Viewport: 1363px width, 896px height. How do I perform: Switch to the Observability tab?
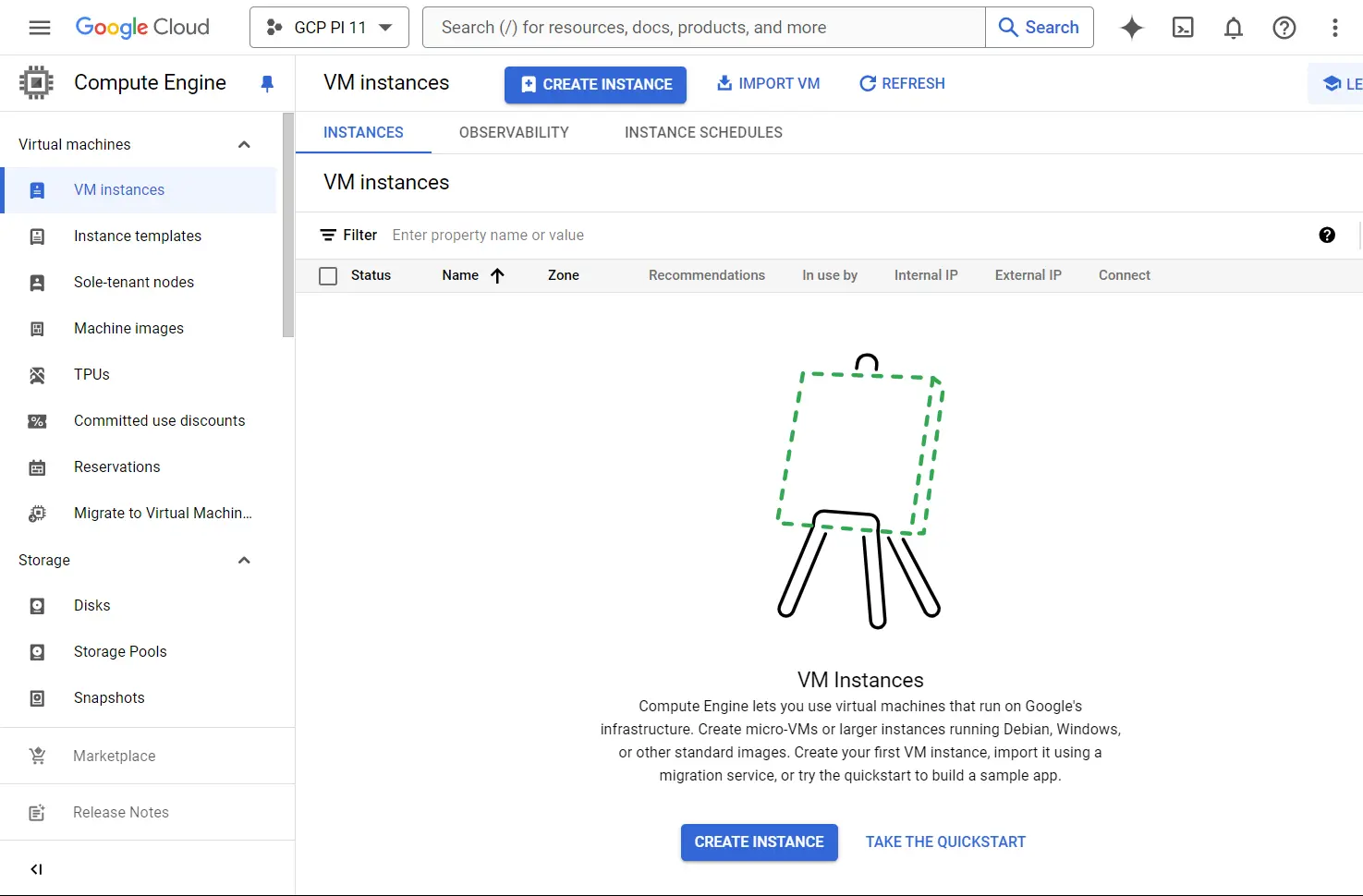pyautogui.click(x=514, y=133)
